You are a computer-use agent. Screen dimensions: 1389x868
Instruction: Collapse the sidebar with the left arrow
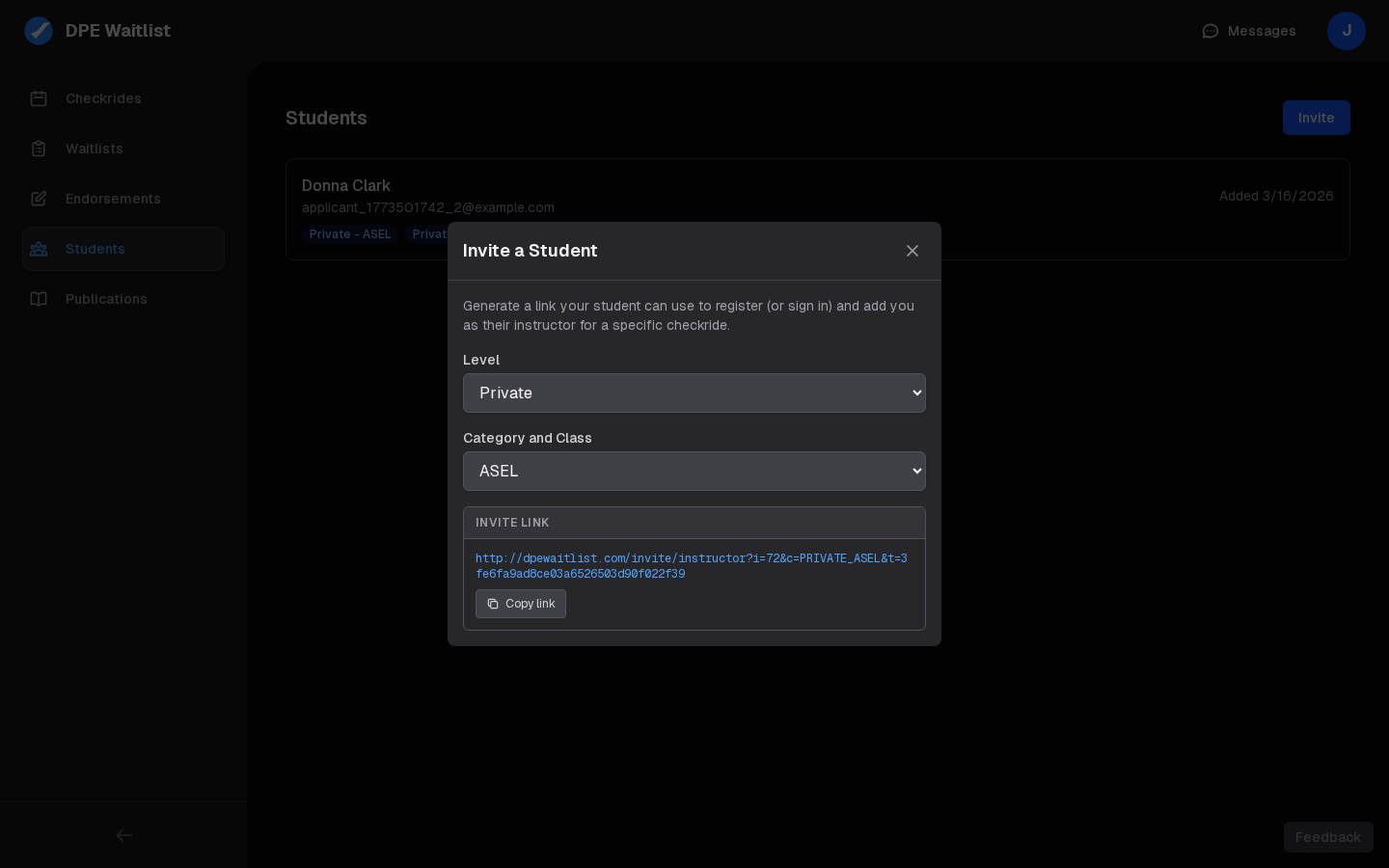tap(124, 835)
